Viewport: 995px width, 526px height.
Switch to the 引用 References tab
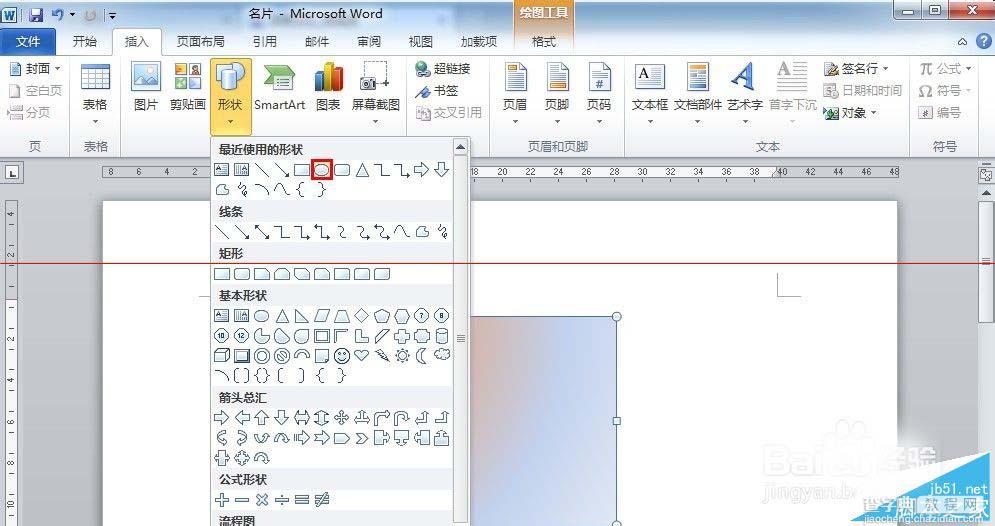(x=265, y=41)
